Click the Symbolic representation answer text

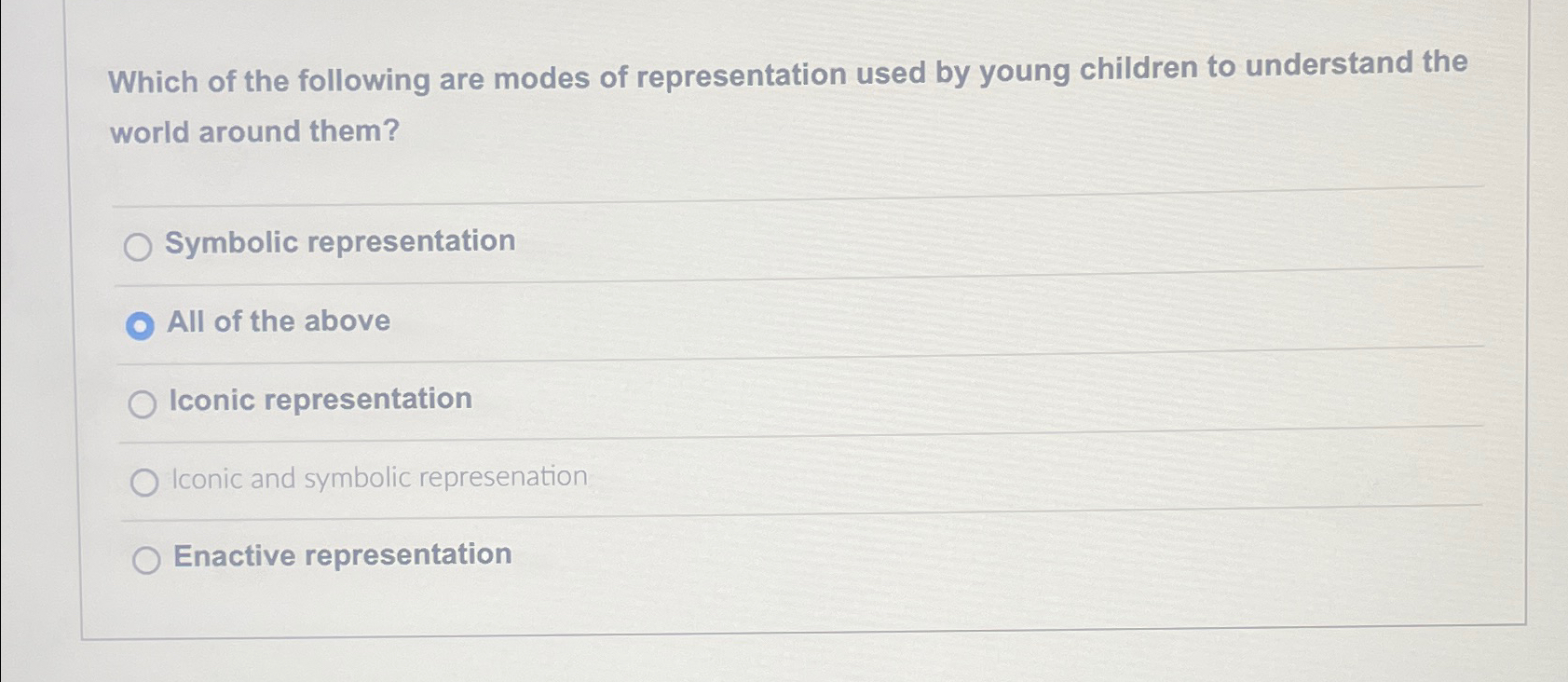(x=340, y=242)
